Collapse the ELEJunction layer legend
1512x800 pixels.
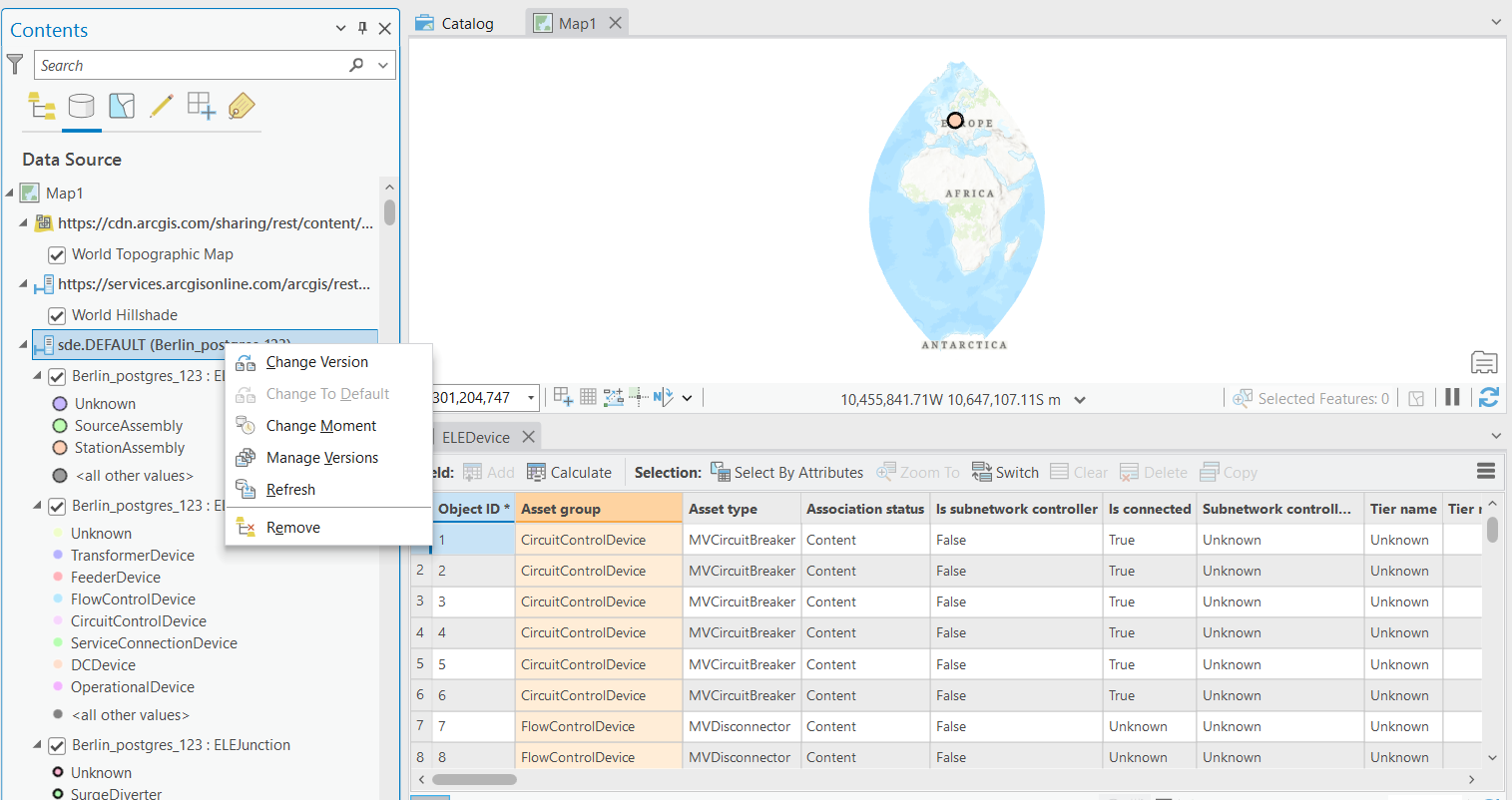37,745
